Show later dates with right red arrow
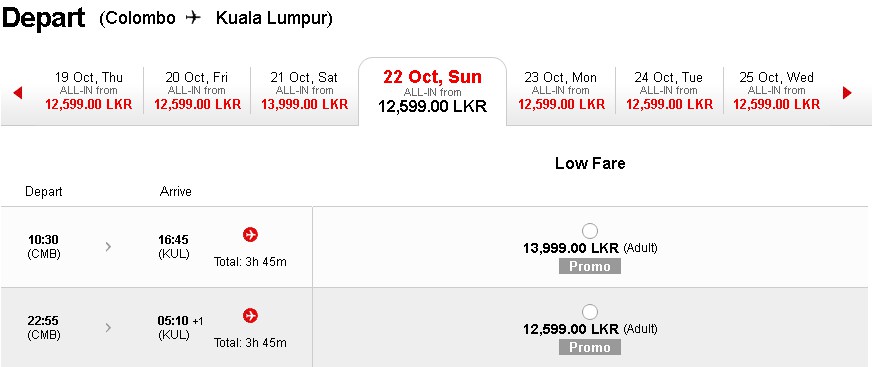 pyautogui.click(x=847, y=92)
